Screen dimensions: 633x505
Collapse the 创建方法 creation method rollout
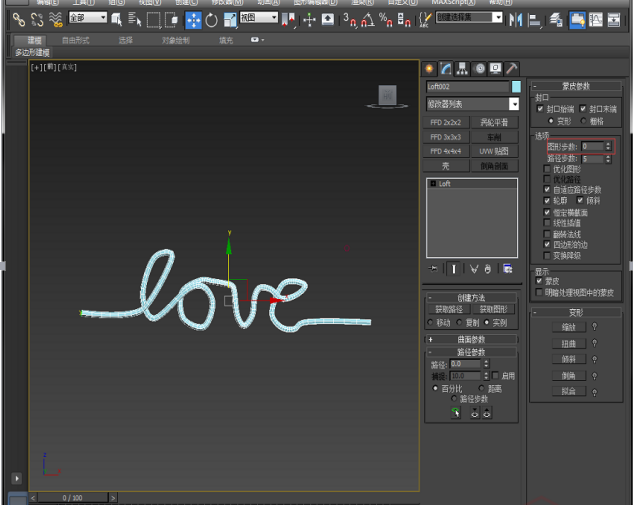click(x=471, y=298)
